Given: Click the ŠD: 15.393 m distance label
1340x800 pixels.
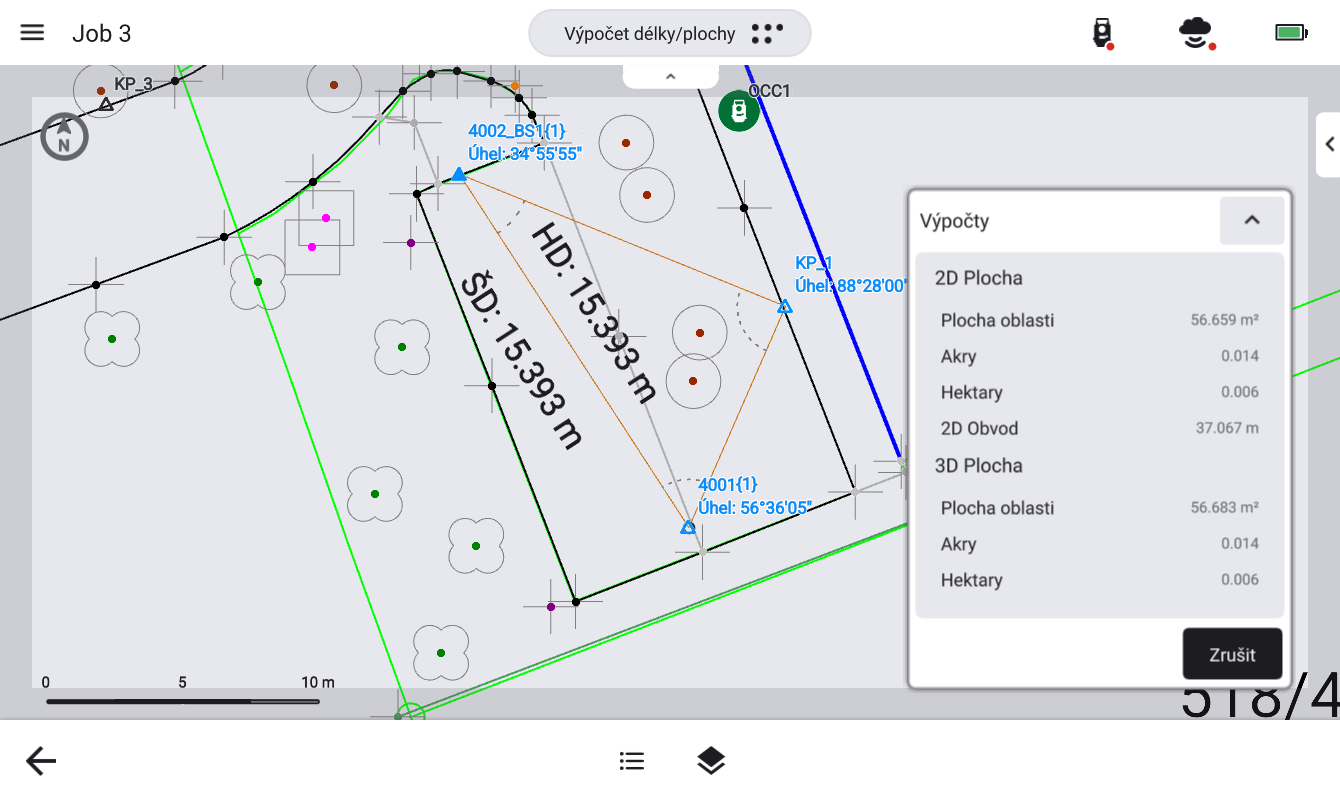Looking at the screenshot, I should pos(520,361).
